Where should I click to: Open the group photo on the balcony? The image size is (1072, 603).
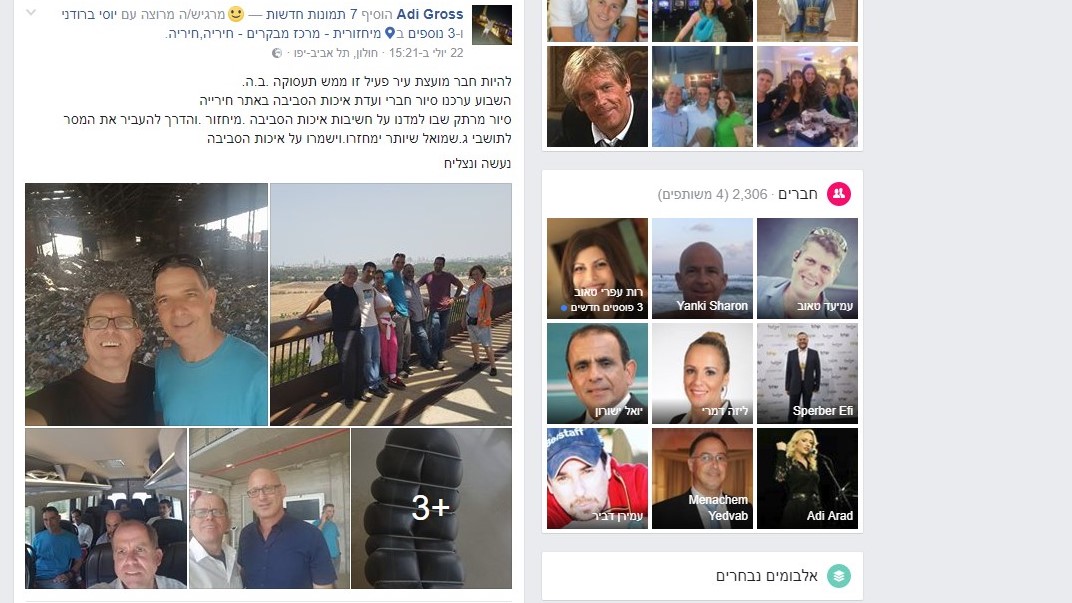click(391, 304)
